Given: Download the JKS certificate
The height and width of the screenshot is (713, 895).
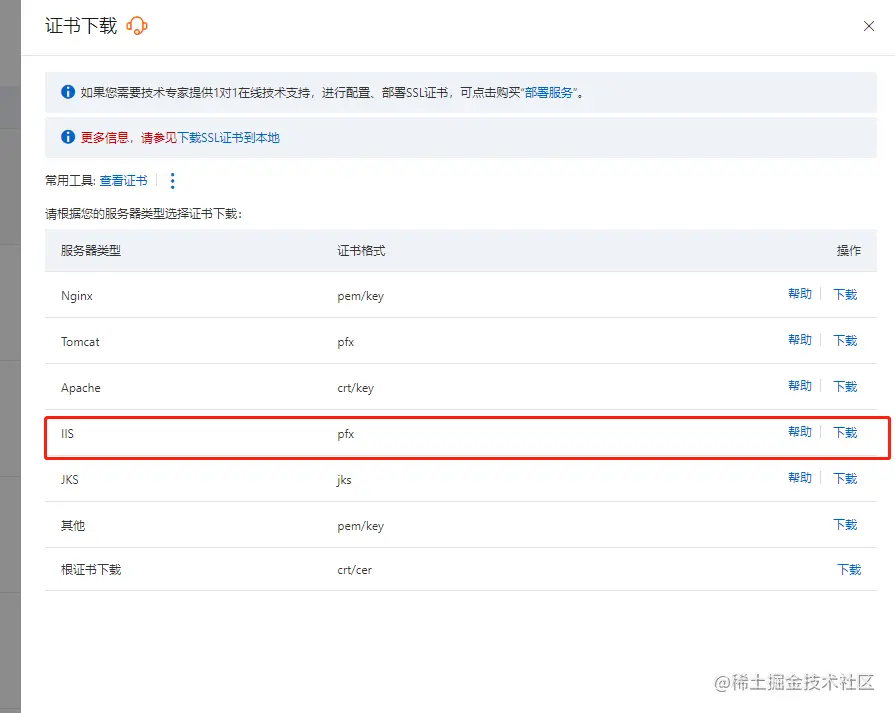Looking at the screenshot, I should tap(845, 478).
